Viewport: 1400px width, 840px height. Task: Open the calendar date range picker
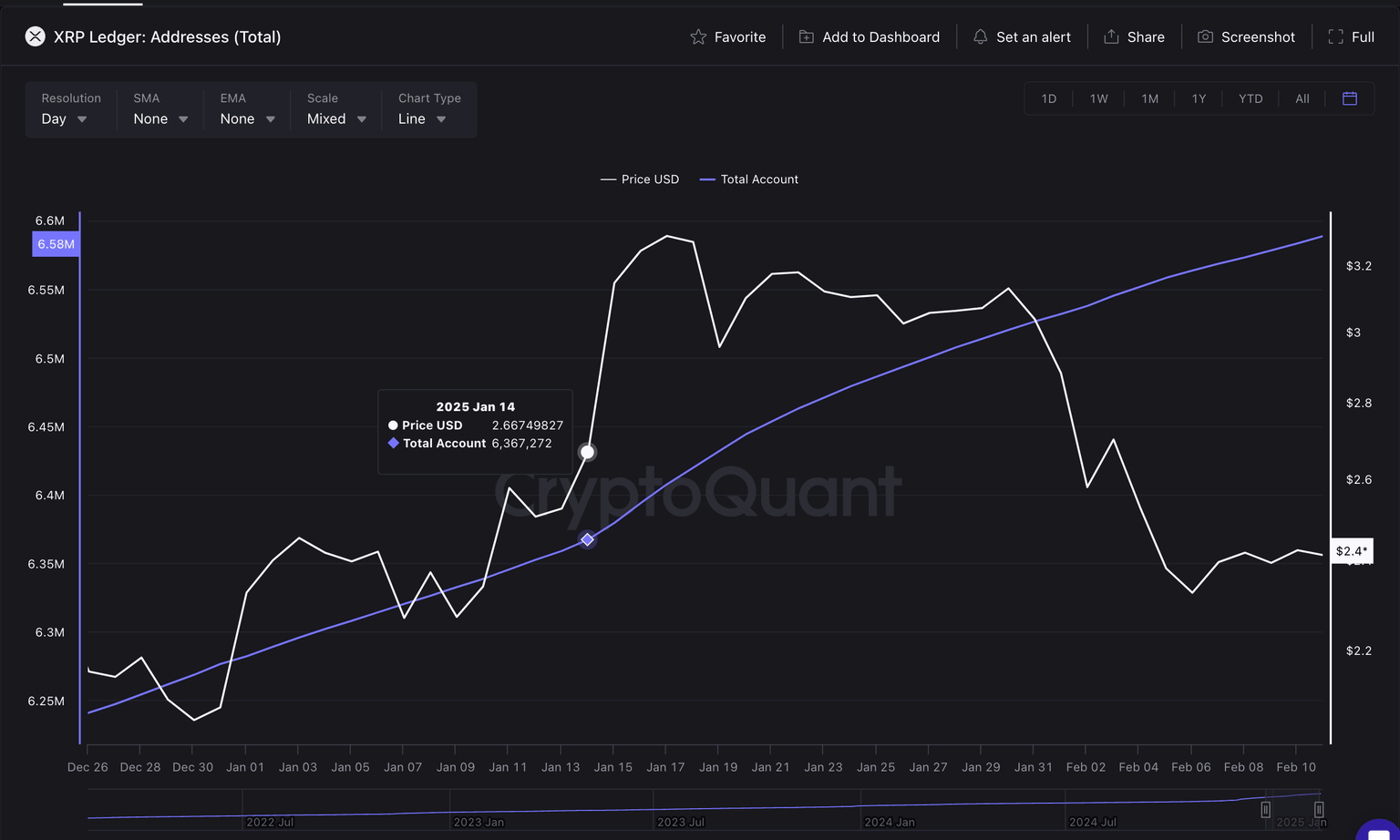1350,98
